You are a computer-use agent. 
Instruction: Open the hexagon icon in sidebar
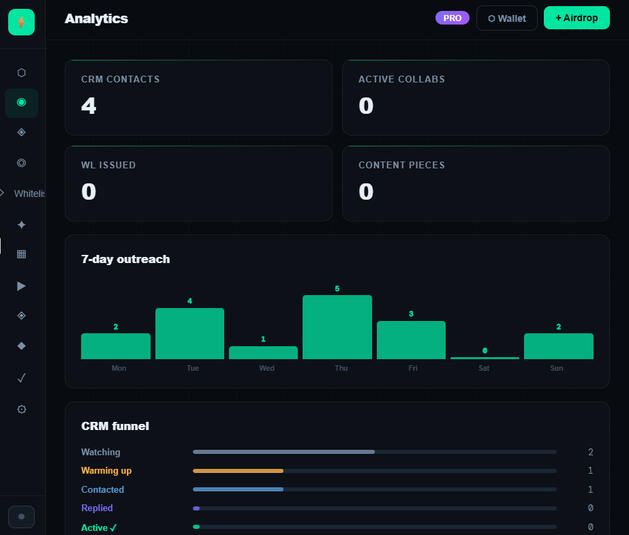point(21,72)
